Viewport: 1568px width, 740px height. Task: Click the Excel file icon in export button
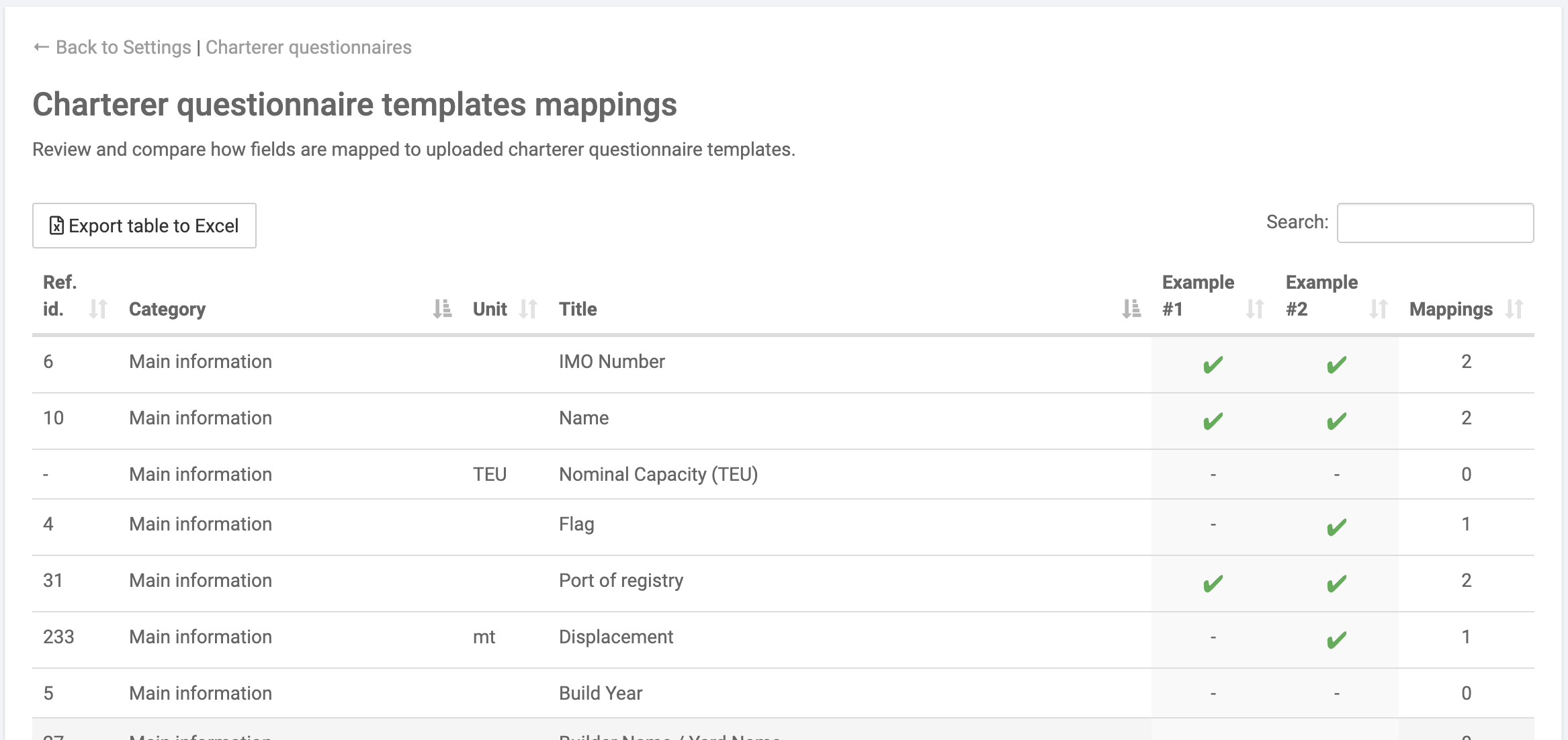tap(57, 226)
